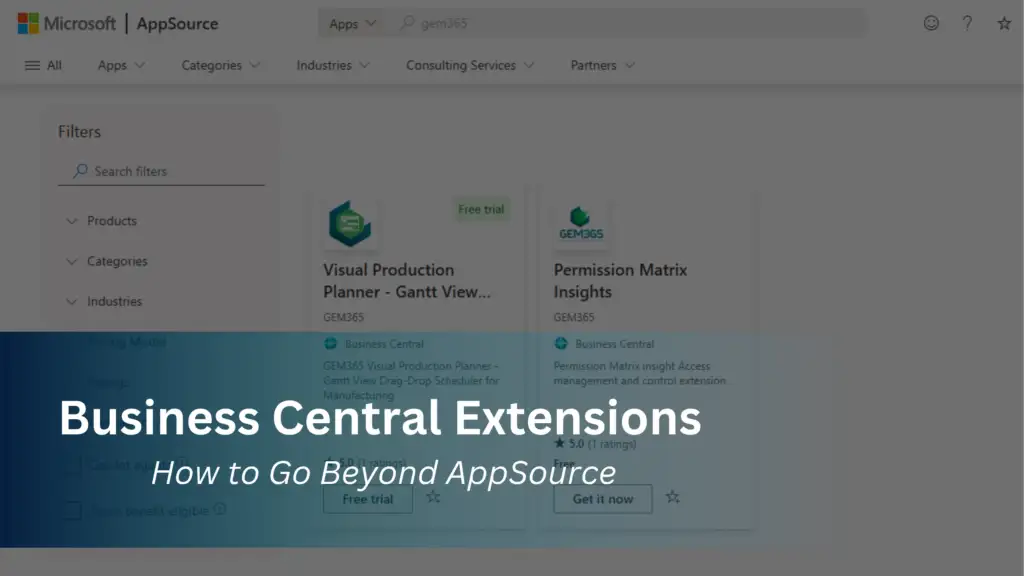Click the saved items star in the header

(1001, 23)
